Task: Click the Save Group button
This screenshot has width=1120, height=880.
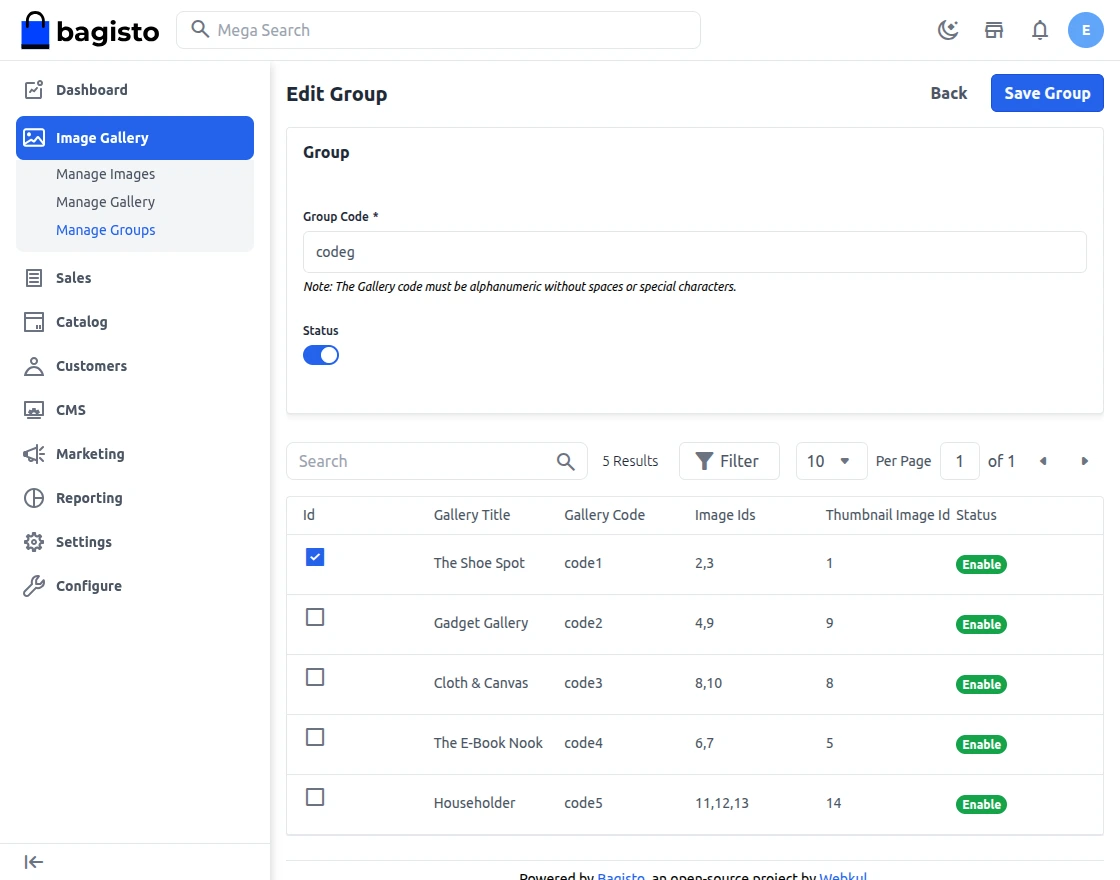Action: [x=1047, y=92]
